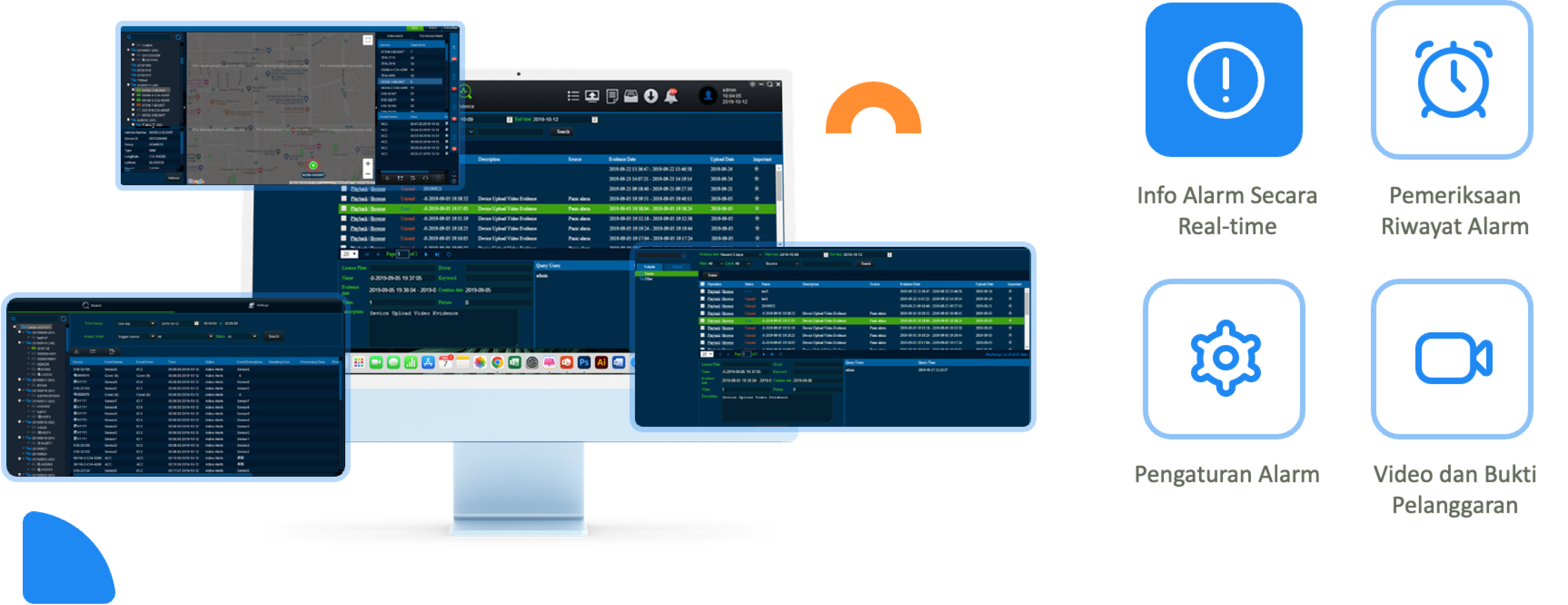Go to next page in evidence pager
1568x605 pixels.
[x=425, y=254]
